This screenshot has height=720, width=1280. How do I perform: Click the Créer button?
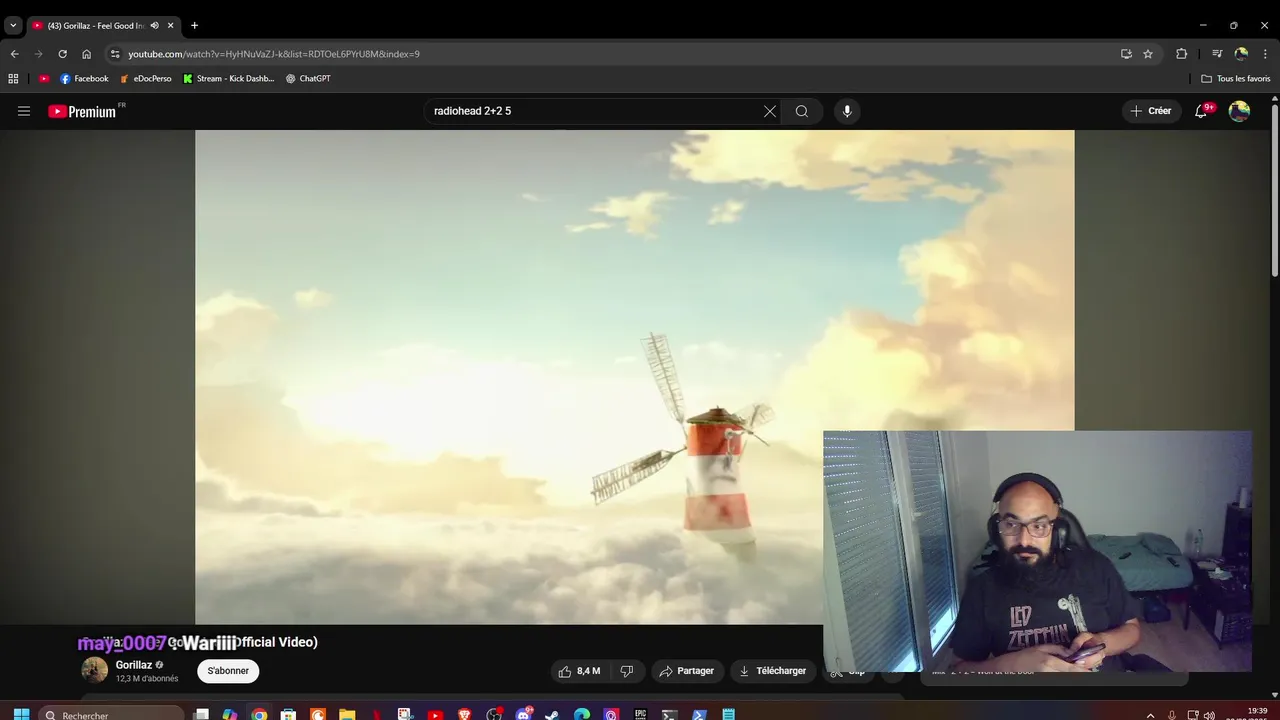click(x=1151, y=111)
